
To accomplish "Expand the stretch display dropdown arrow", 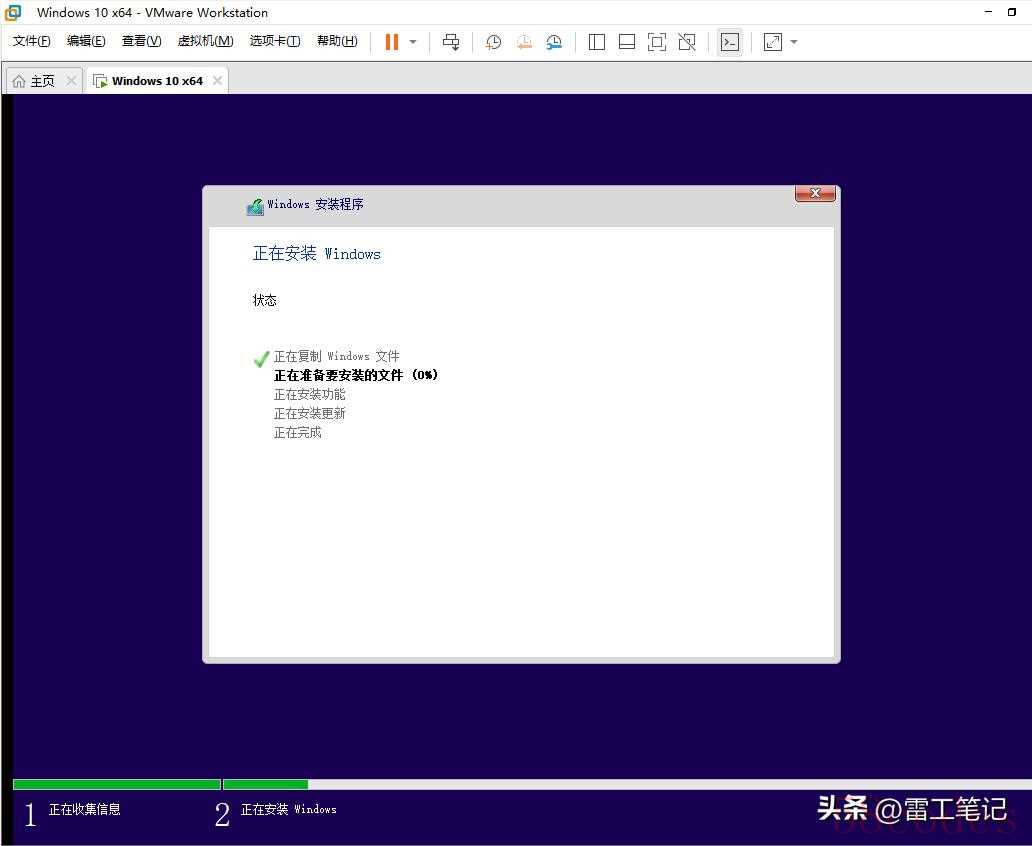I will click(x=794, y=42).
